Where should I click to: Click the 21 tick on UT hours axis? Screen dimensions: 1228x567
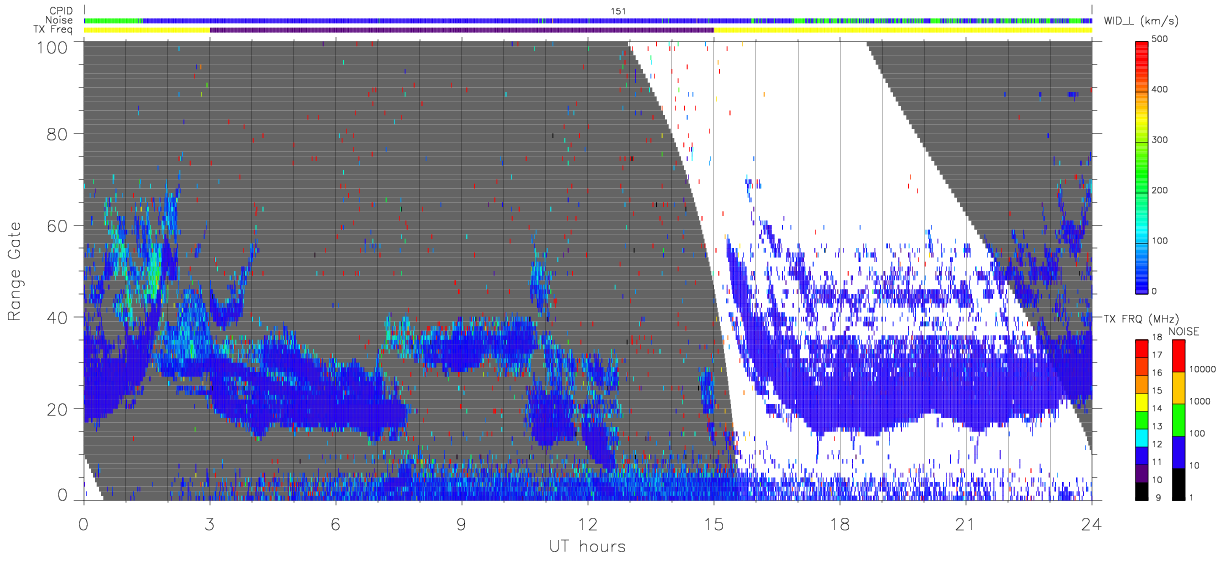(965, 523)
